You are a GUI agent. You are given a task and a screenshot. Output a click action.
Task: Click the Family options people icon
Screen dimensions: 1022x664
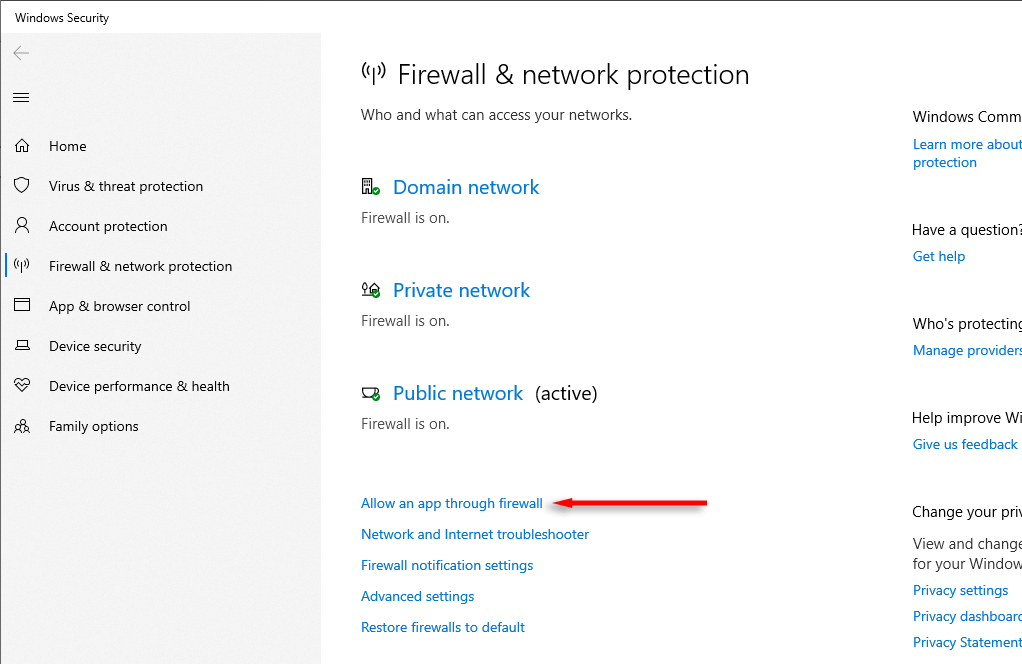point(22,426)
